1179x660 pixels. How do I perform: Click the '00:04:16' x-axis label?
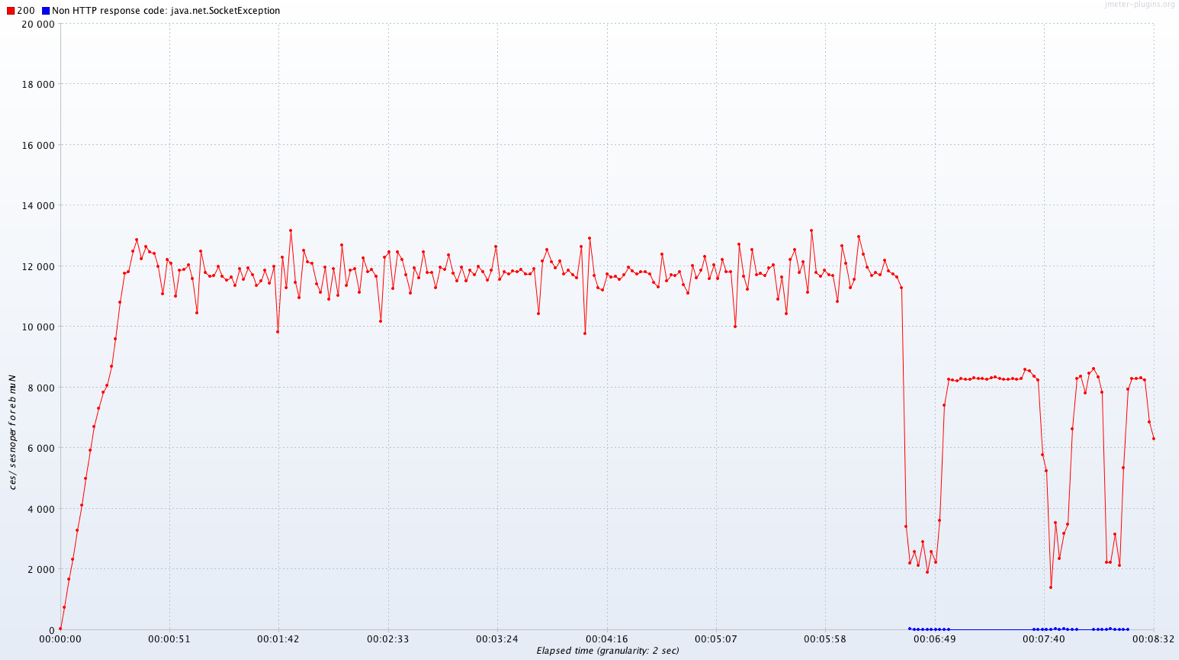coord(607,640)
